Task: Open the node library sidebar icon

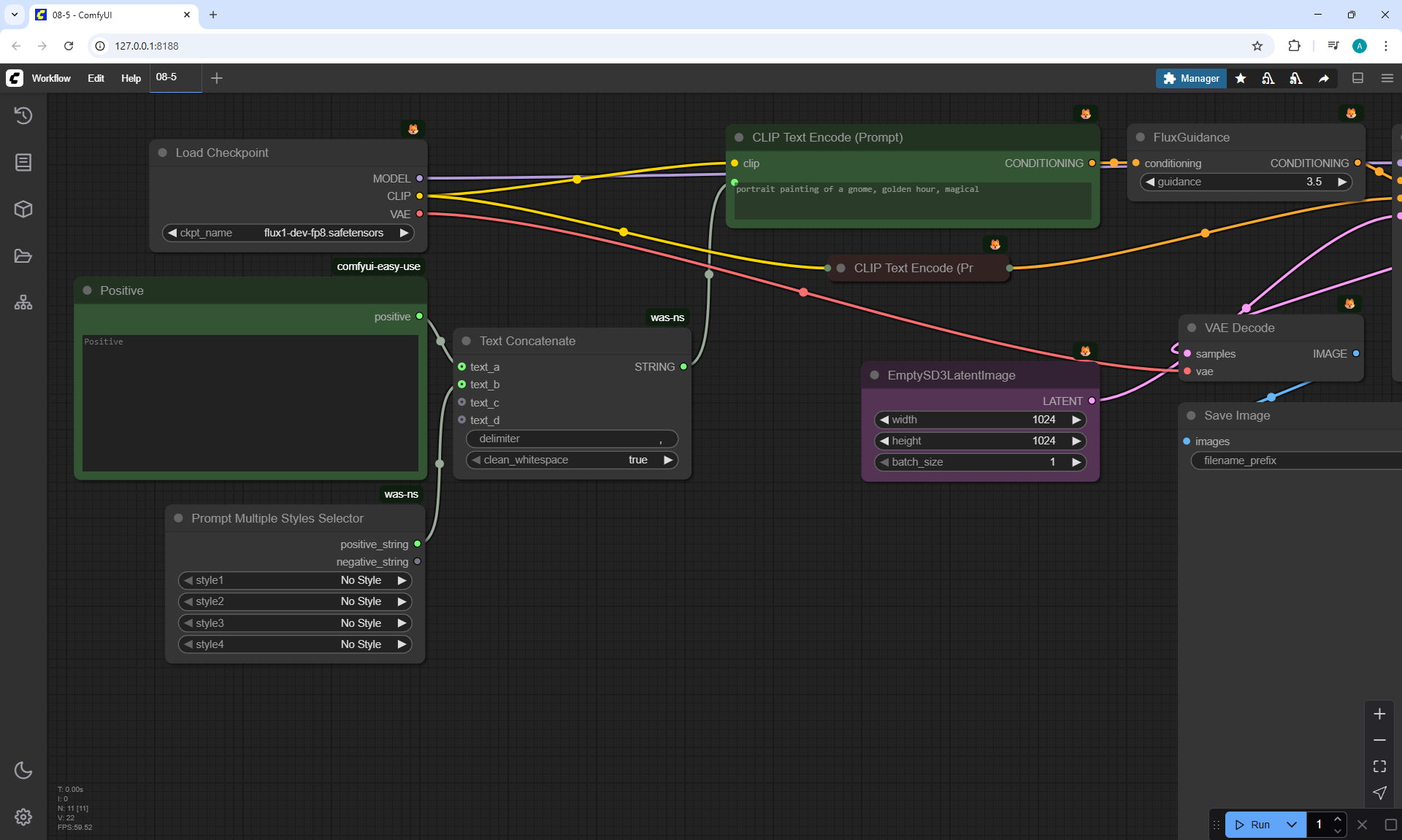Action: 23,162
